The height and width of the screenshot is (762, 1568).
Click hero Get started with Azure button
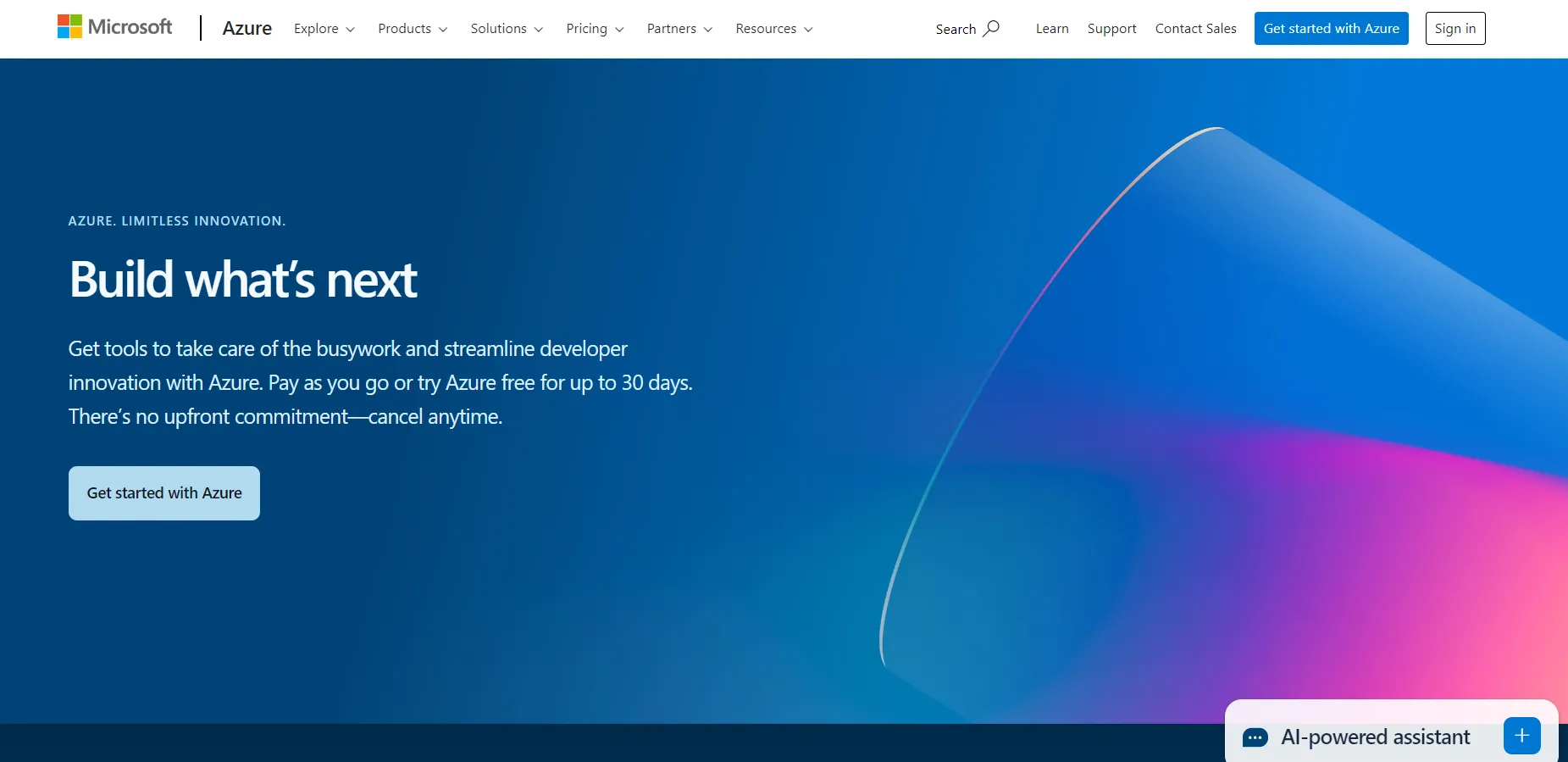tap(164, 493)
